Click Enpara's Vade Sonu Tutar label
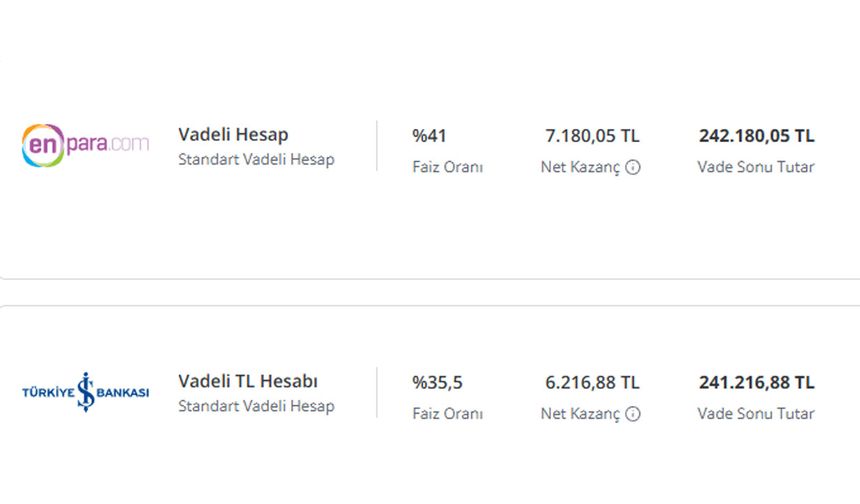This screenshot has width=860, height=504. pos(756,167)
